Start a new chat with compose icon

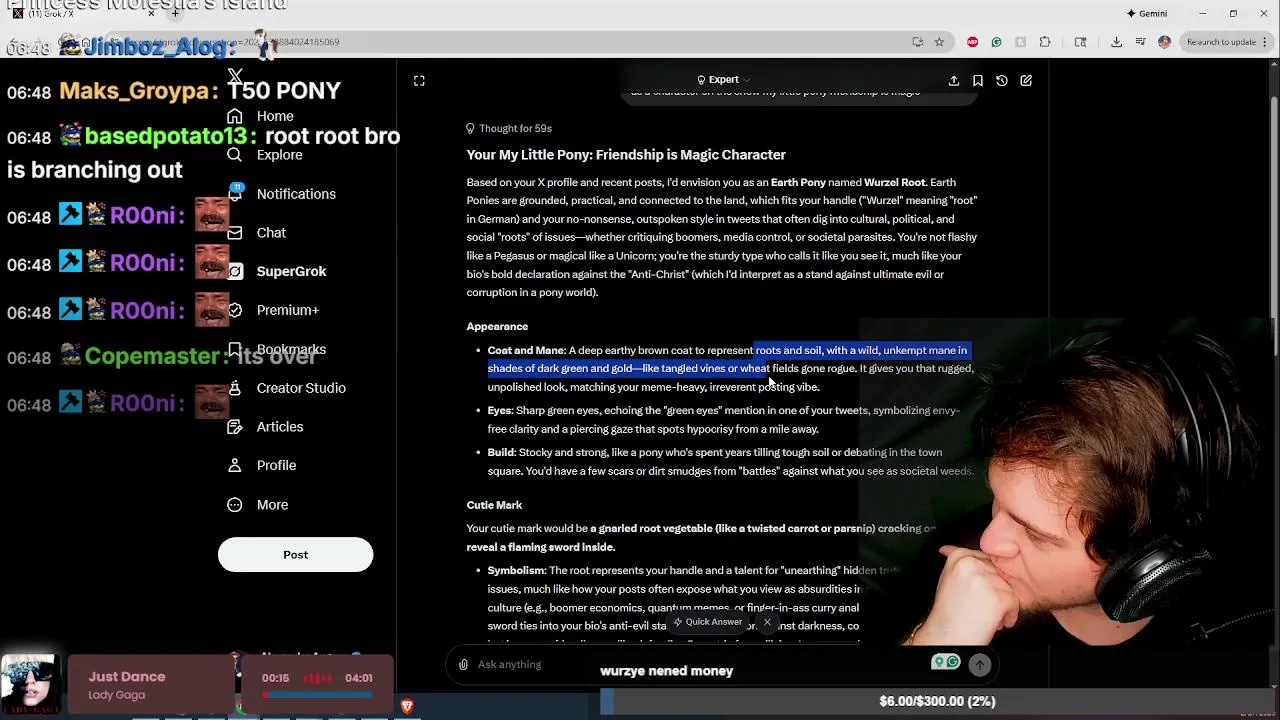tap(1026, 80)
